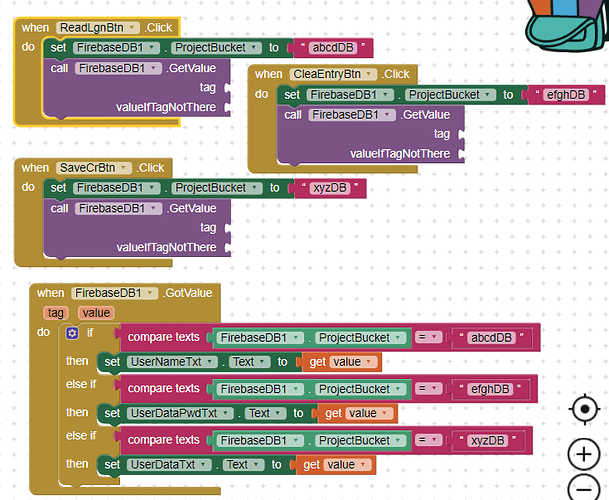The height and width of the screenshot is (500, 609).
Task: Open get value dropdown in UserDataPwdTxt setter
Action: point(369,413)
